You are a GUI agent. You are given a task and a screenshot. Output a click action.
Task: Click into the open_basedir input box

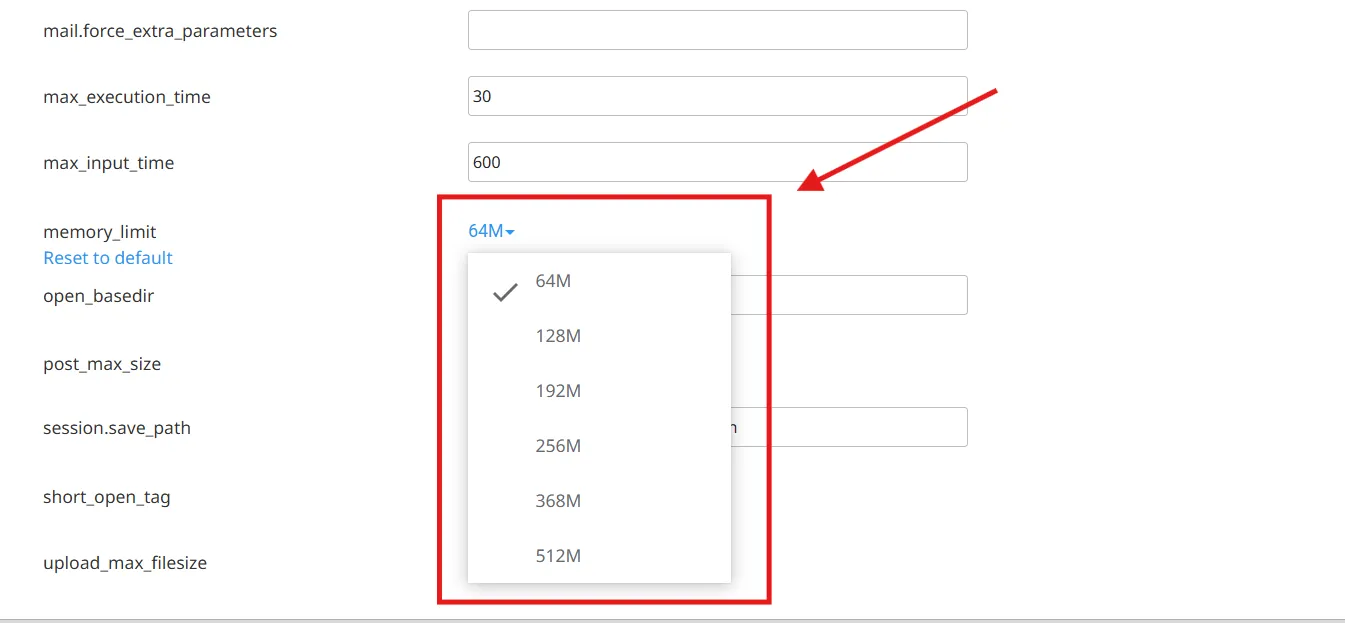tap(848, 295)
